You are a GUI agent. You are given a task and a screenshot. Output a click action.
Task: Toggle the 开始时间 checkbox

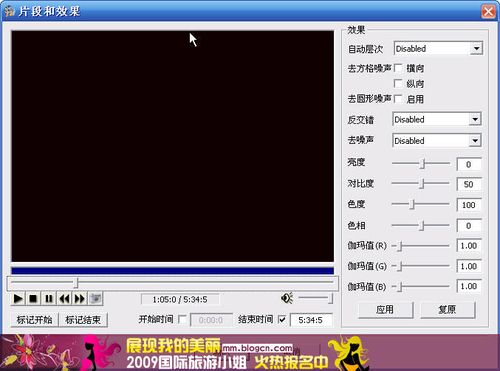click(x=182, y=319)
